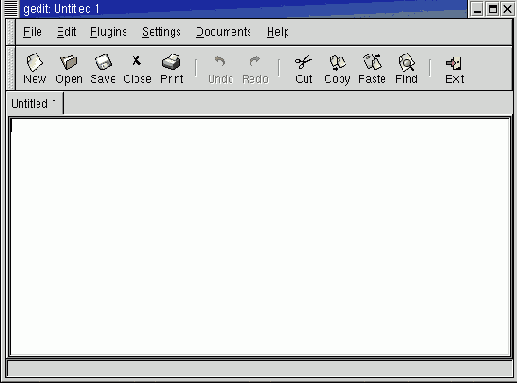Open the window menu in title bar
This screenshot has height=383, width=517.
tap(11, 8)
